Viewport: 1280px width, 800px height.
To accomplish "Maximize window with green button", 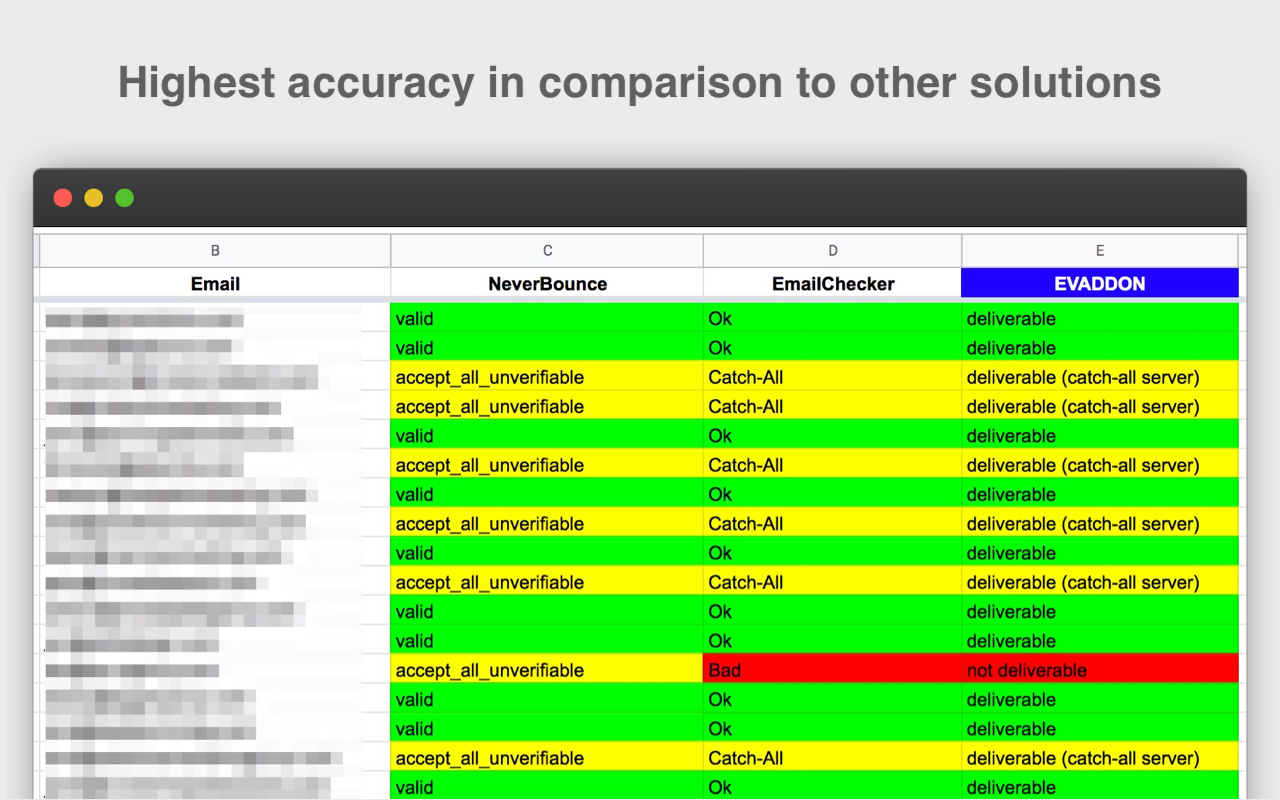I will 125,197.
